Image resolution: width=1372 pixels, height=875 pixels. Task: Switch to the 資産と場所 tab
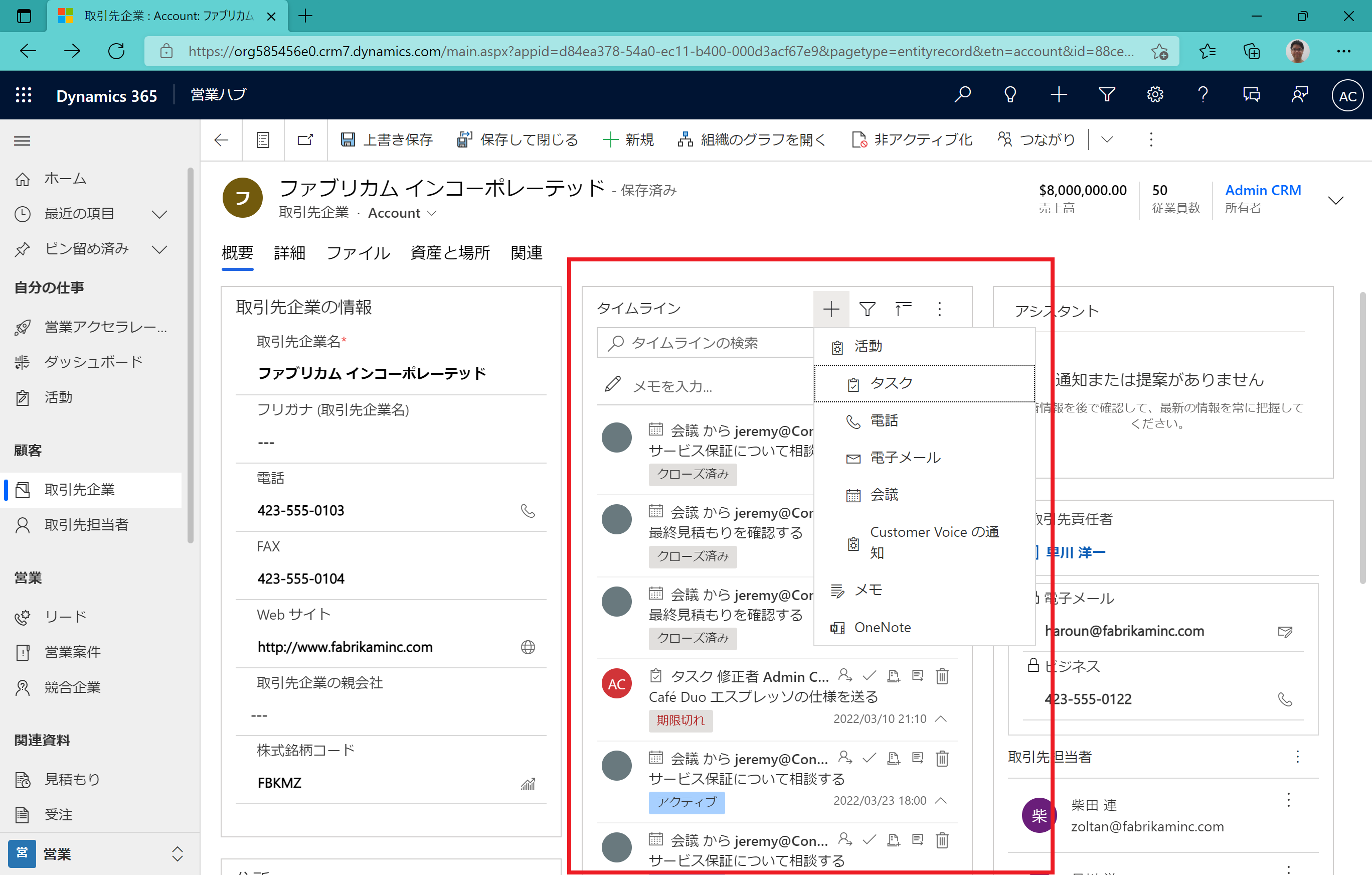(x=450, y=253)
